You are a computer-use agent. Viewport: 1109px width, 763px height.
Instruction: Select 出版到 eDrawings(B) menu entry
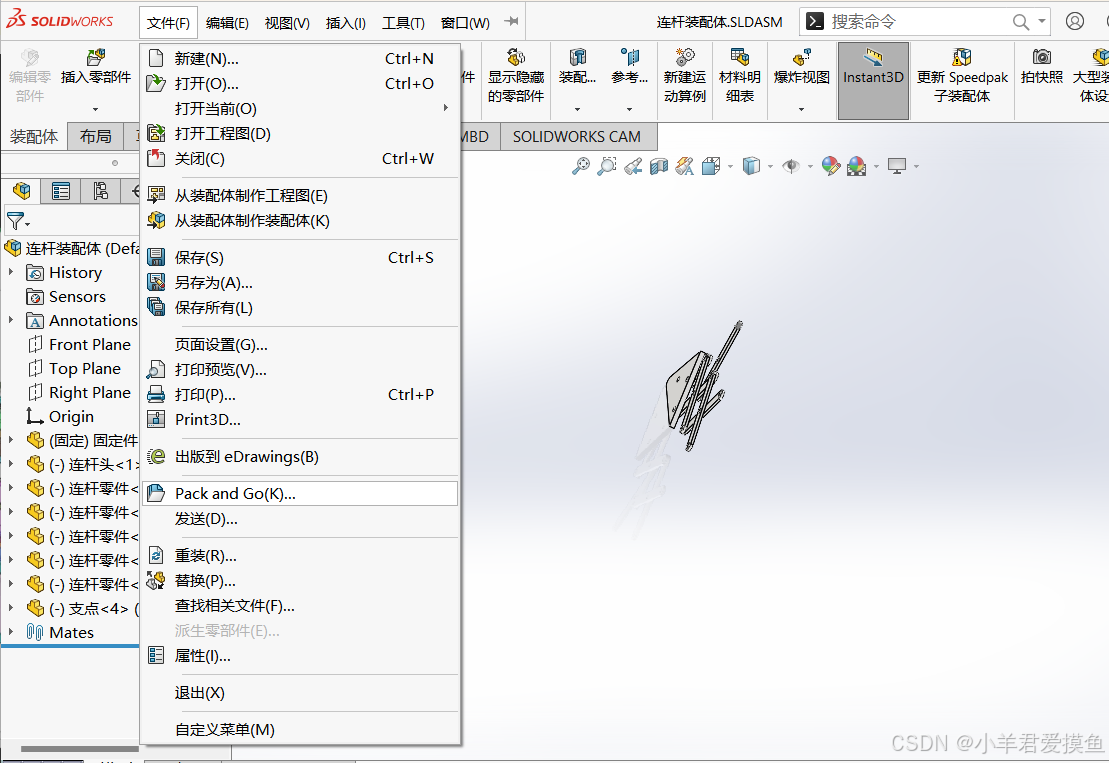click(x=300, y=457)
